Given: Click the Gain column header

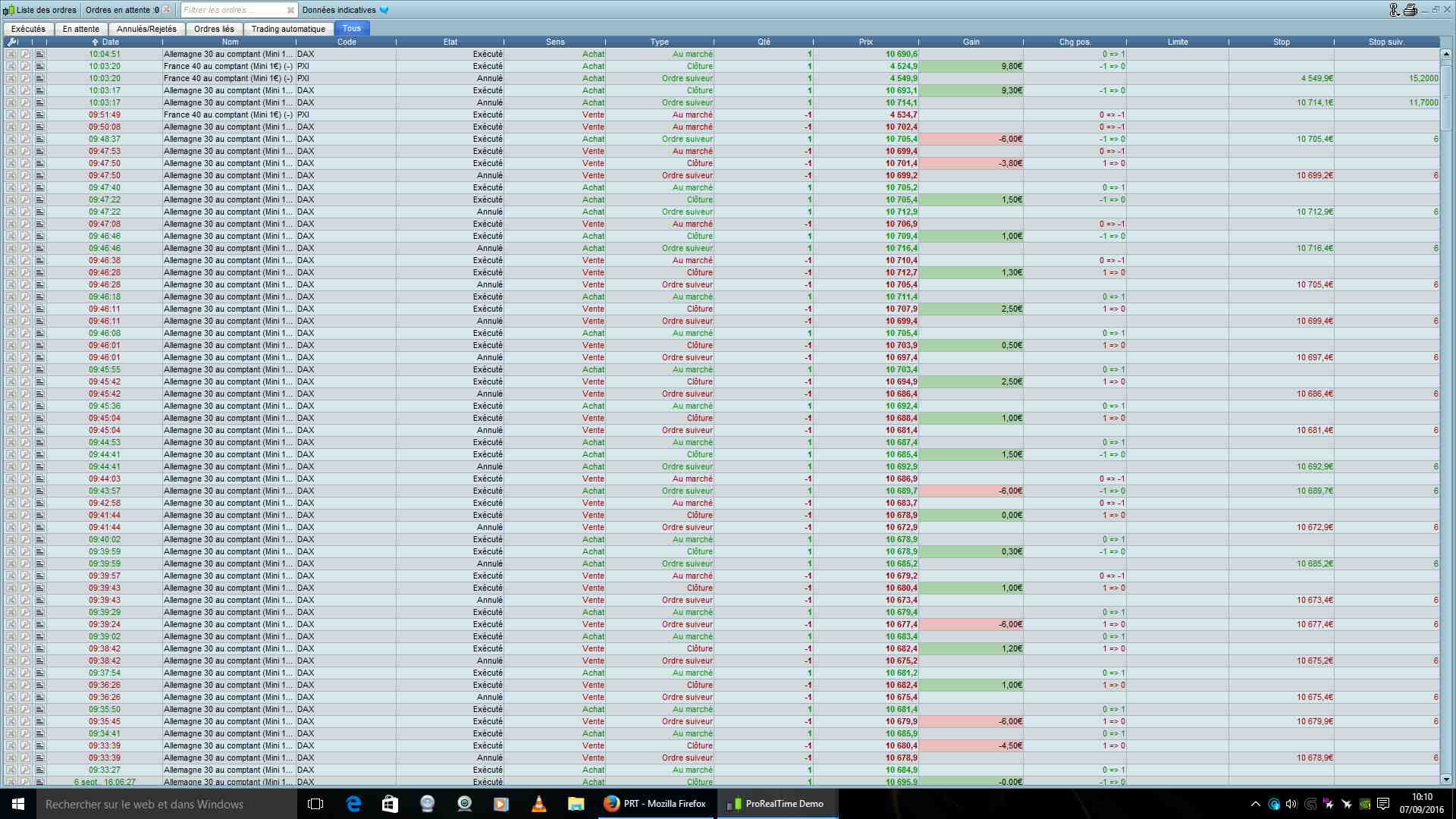Looking at the screenshot, I should click(x=971, y=42).
